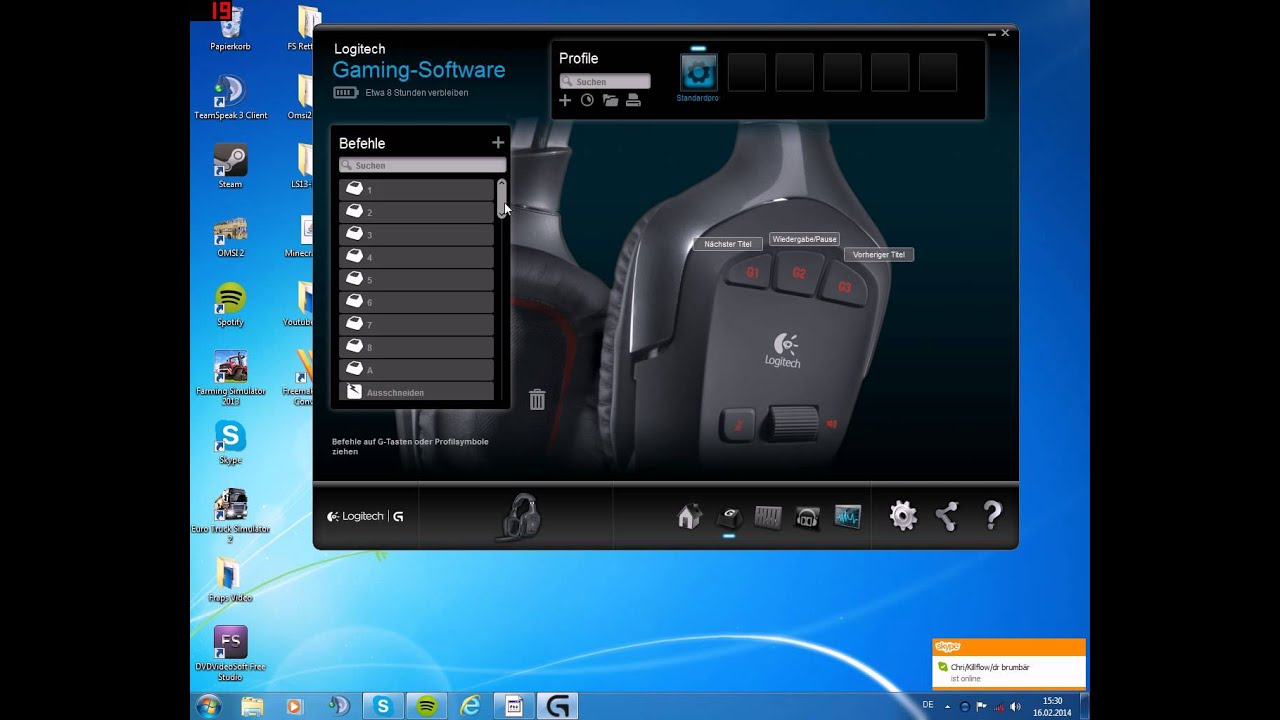This screenshot has width=1280, height=720.
Task: Click the battery status icon
Action: (x=345, y=93)
